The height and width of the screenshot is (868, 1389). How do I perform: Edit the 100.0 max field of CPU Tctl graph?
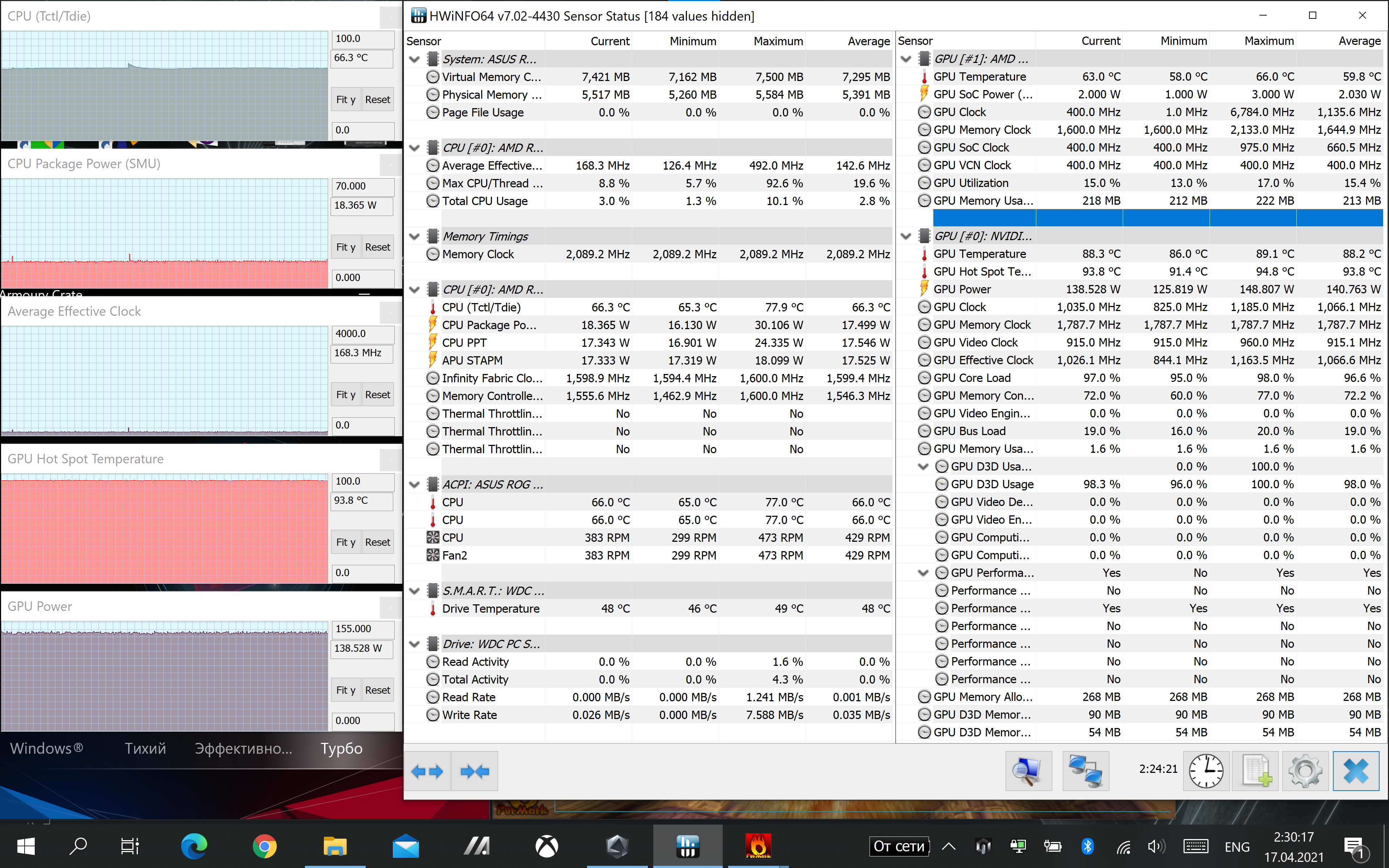click(363, 39)
